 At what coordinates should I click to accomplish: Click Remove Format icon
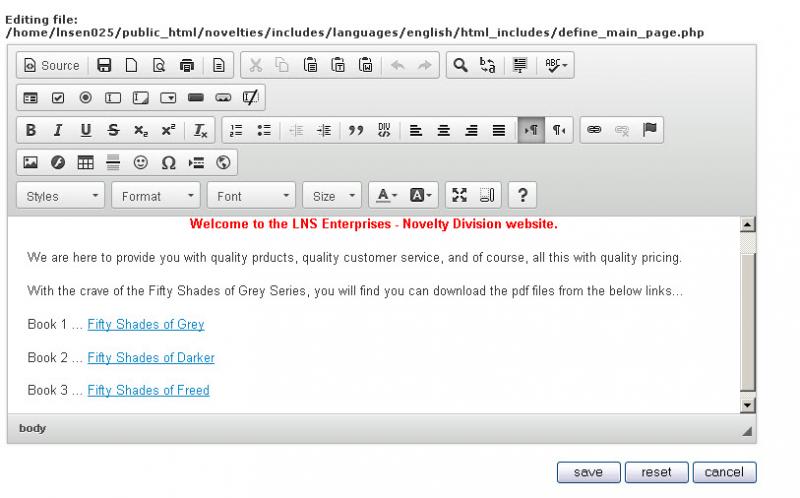click(200, 130)
